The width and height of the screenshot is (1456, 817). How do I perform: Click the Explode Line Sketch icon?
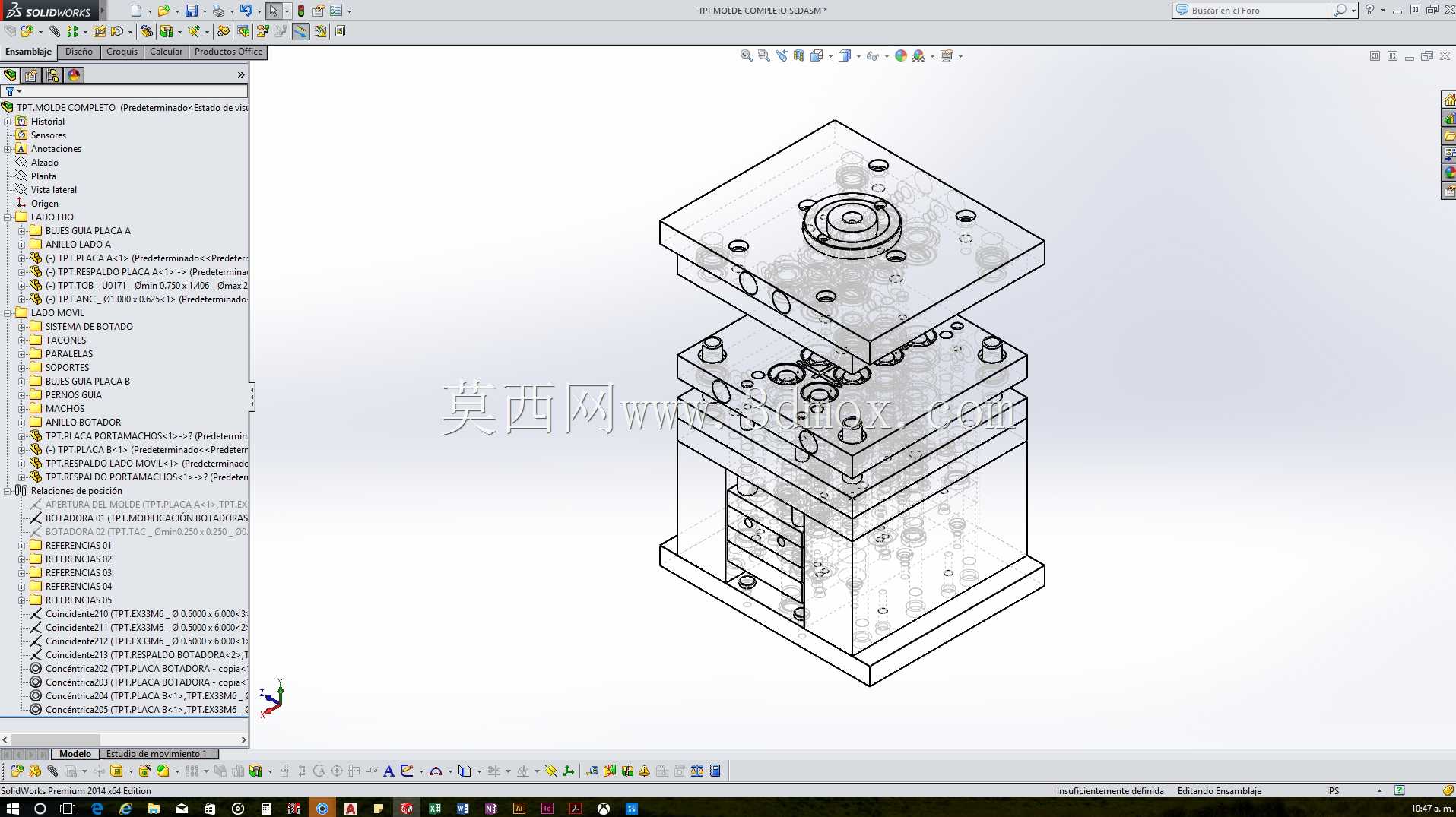[281, 31]
